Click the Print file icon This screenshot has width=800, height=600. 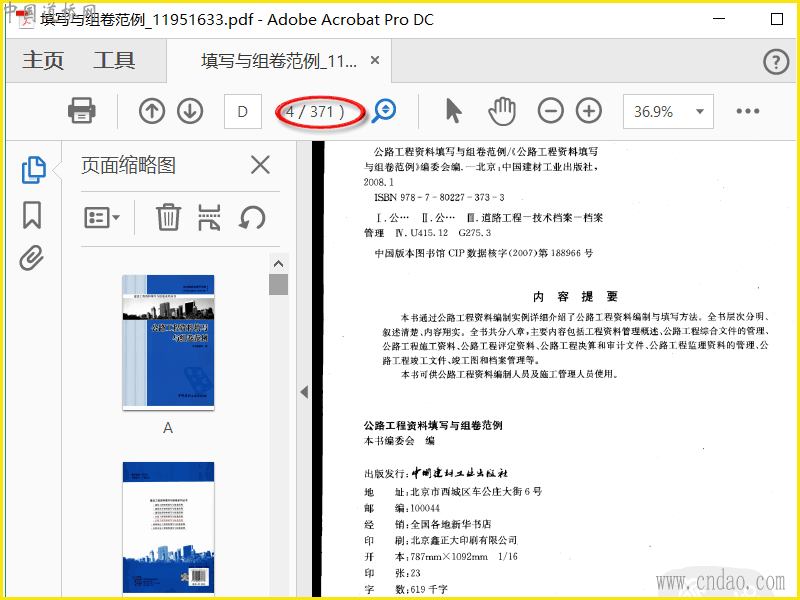click(x=82, y=111)
